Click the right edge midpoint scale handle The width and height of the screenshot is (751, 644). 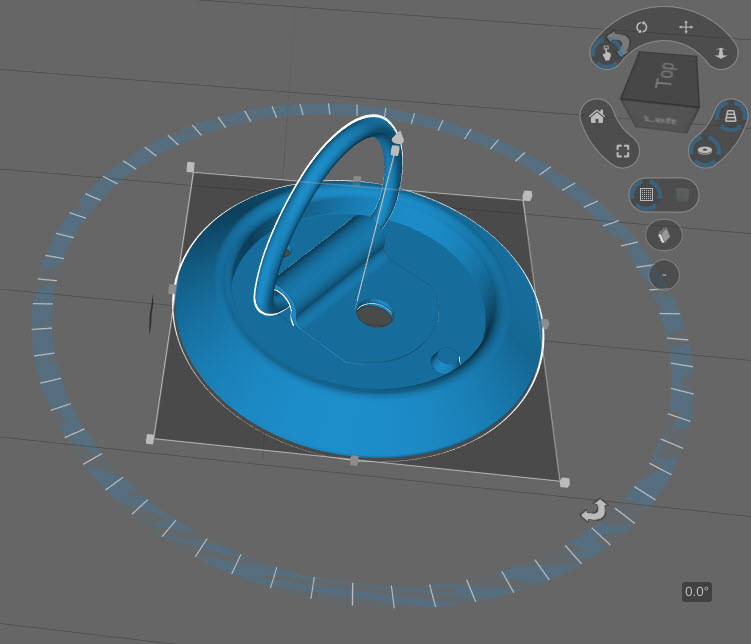point(545,324)
